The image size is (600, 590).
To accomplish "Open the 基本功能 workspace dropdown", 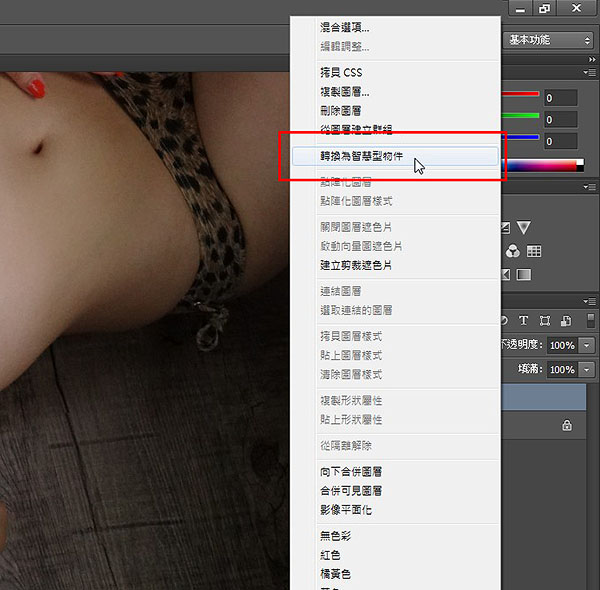I will coord(548,40).
